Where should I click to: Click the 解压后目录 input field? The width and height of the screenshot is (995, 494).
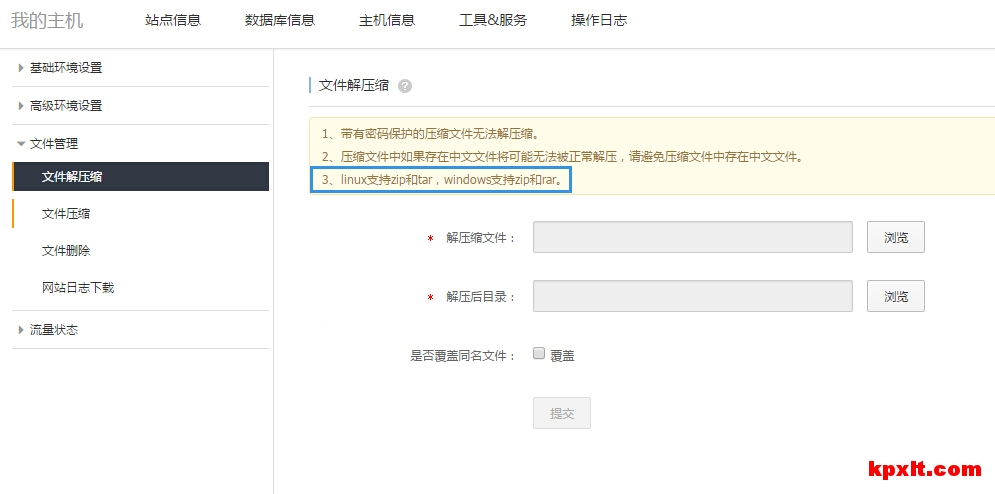pyautogui.click(x=692, y=297)
